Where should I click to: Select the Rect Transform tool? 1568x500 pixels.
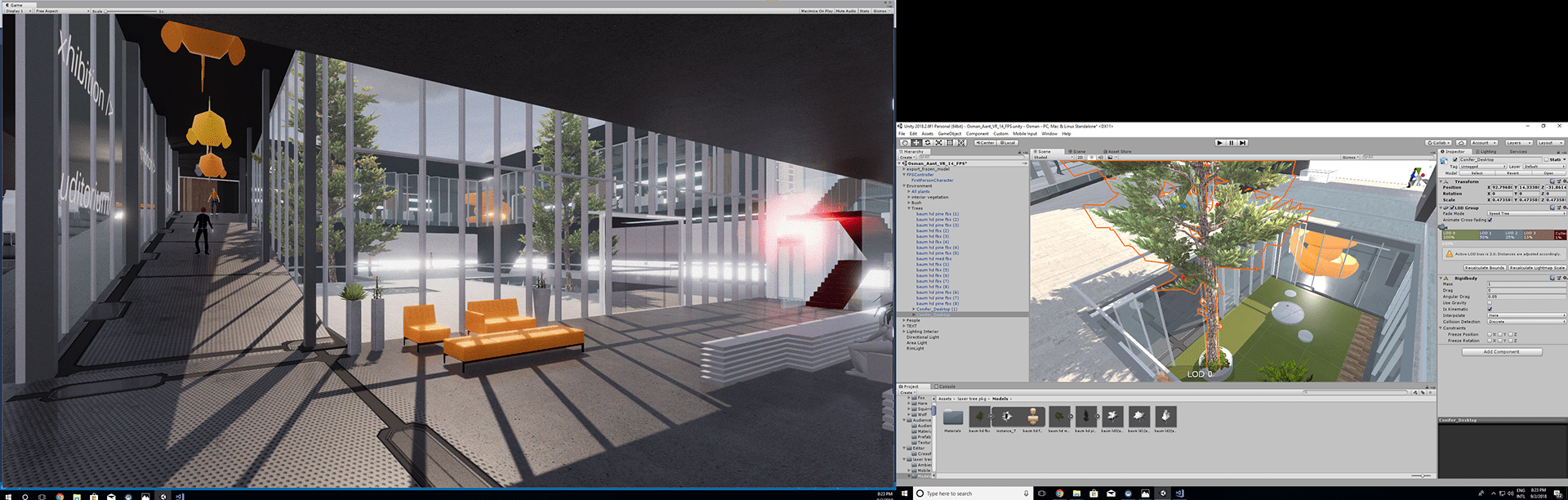tap(950, 143)
